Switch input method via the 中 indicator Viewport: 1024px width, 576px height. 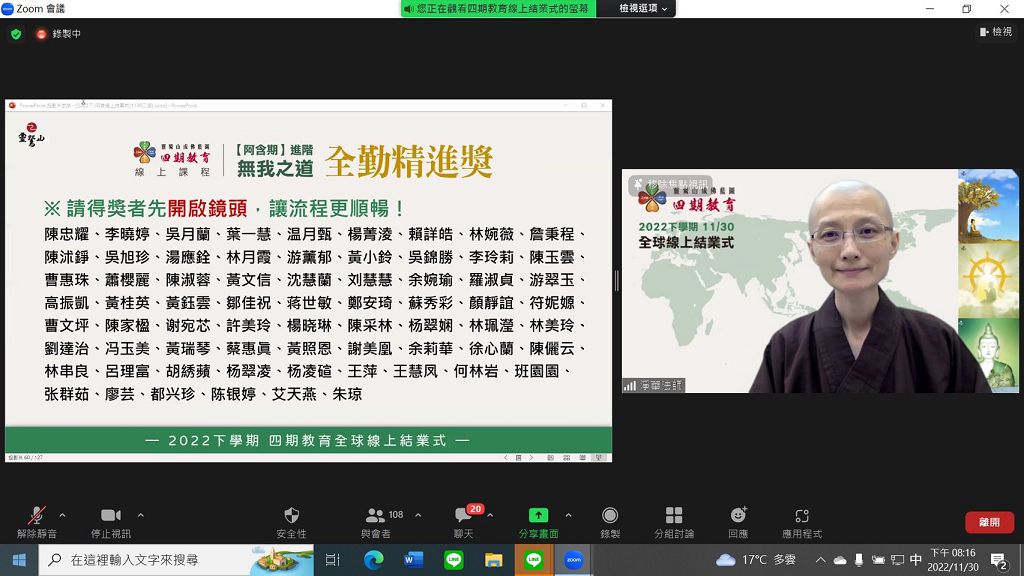click(x=916, y=560)
